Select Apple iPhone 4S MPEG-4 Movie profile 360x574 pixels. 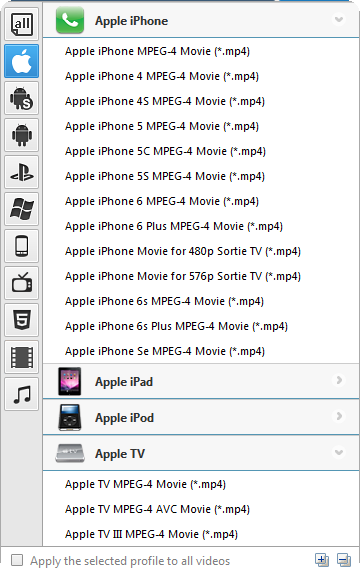coord(164,101)
